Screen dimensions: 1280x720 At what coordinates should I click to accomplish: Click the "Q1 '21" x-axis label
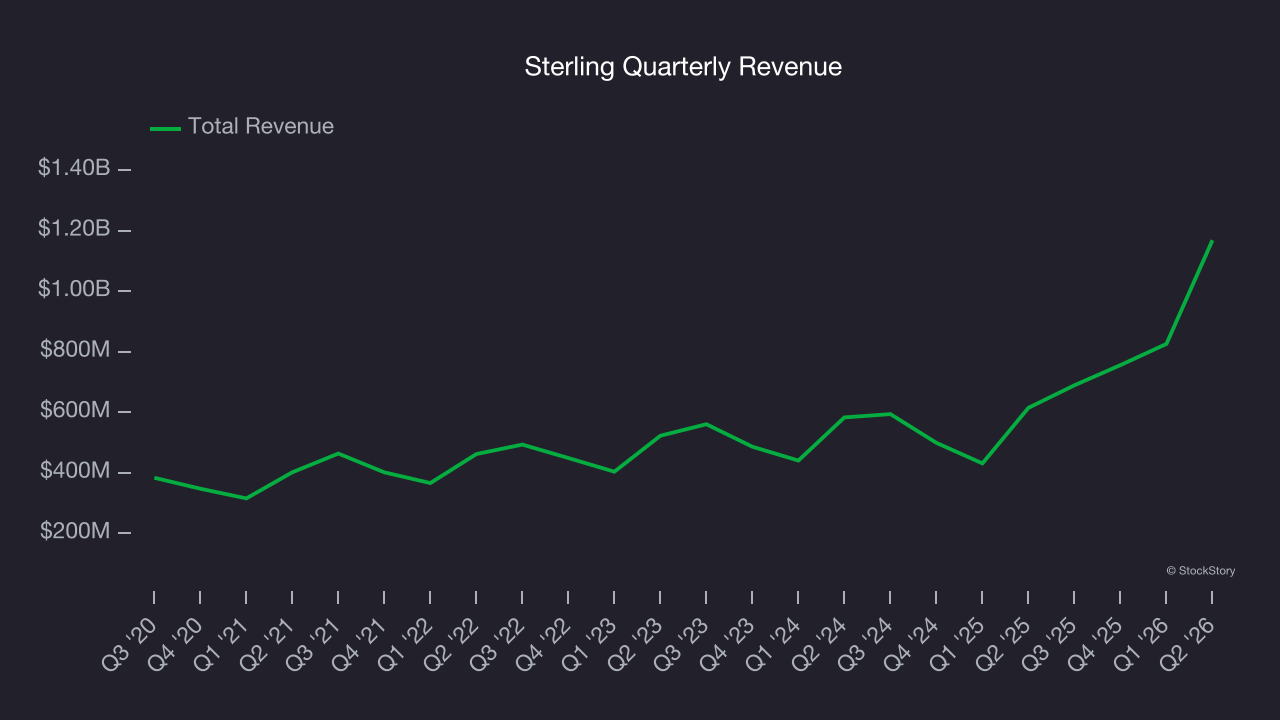point(223,643)
